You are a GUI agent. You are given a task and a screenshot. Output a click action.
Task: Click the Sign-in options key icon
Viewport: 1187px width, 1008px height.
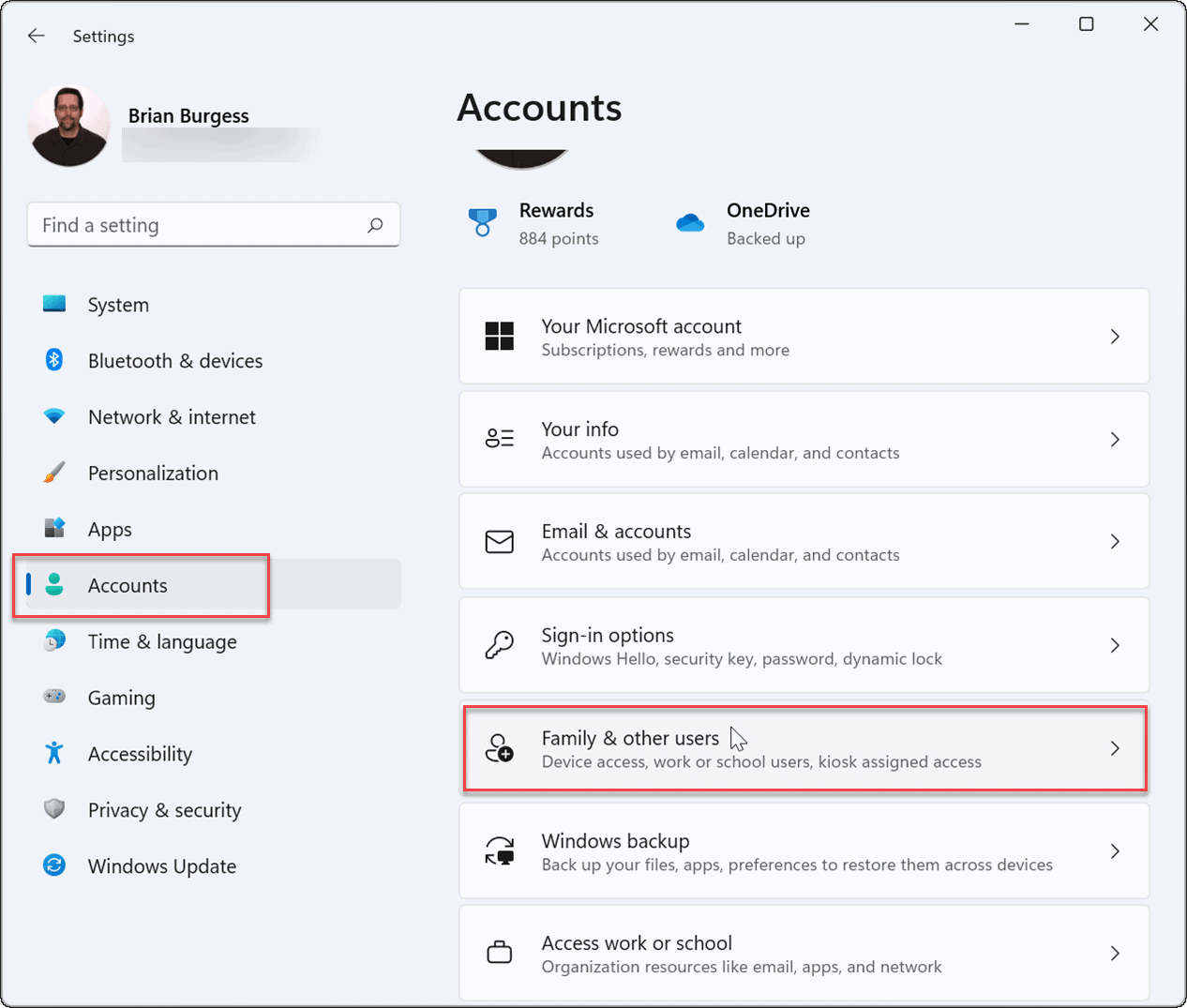[x=499, y=644]
